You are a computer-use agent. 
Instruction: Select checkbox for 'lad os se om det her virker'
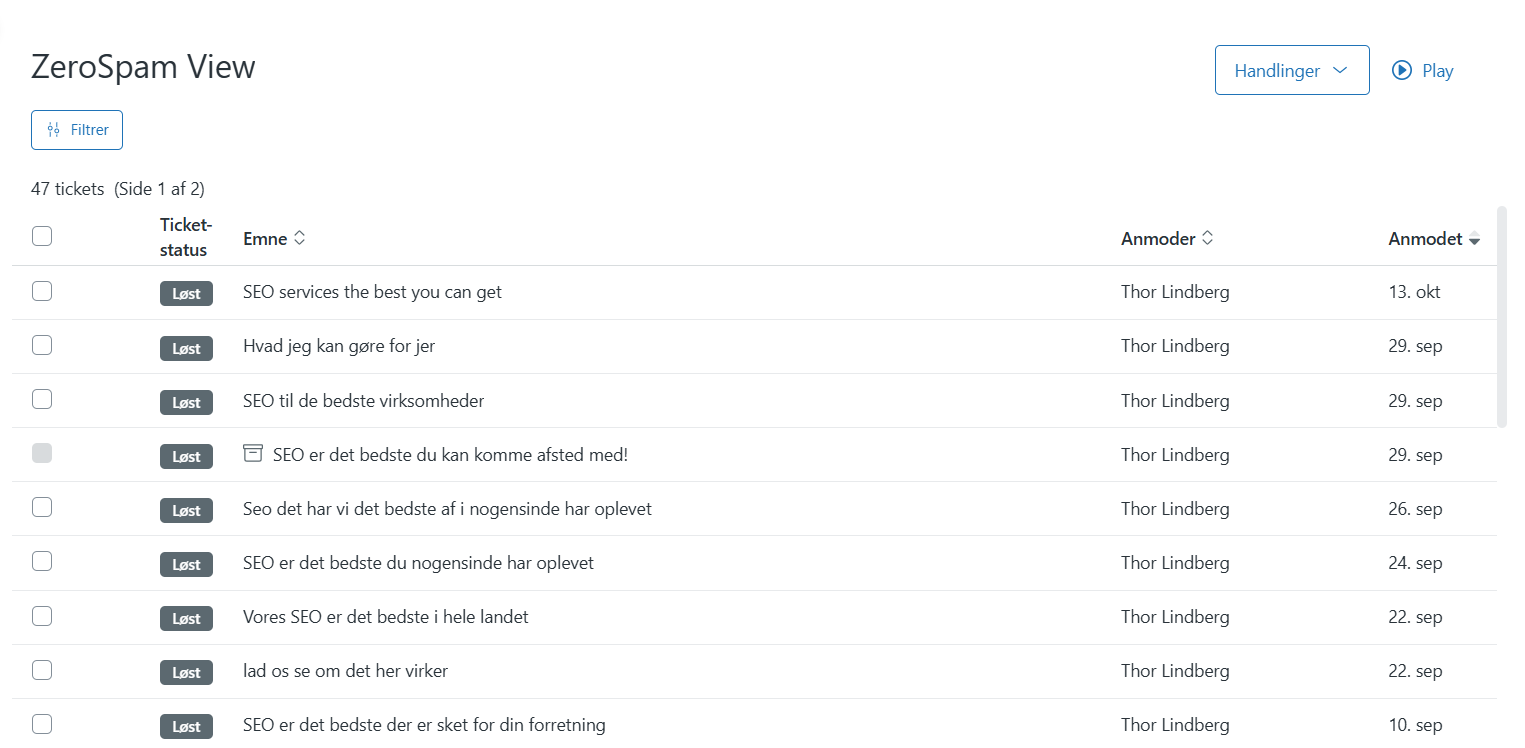pos(42,670)
